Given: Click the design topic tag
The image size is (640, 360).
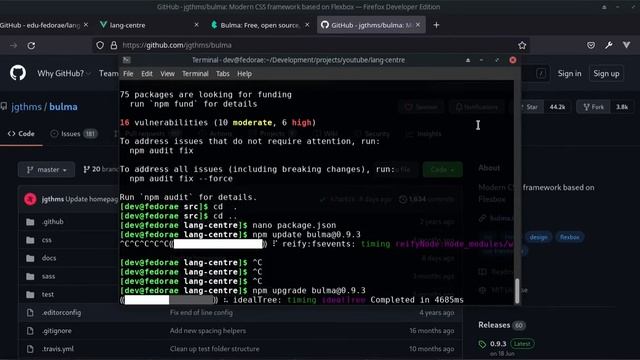Looking at the screenshot, I should point(538,237).
